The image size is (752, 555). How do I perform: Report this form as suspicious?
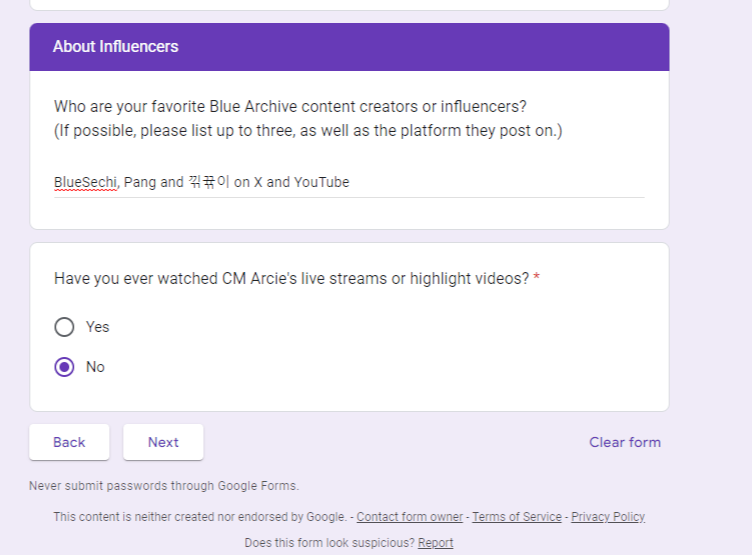[435, 543]
